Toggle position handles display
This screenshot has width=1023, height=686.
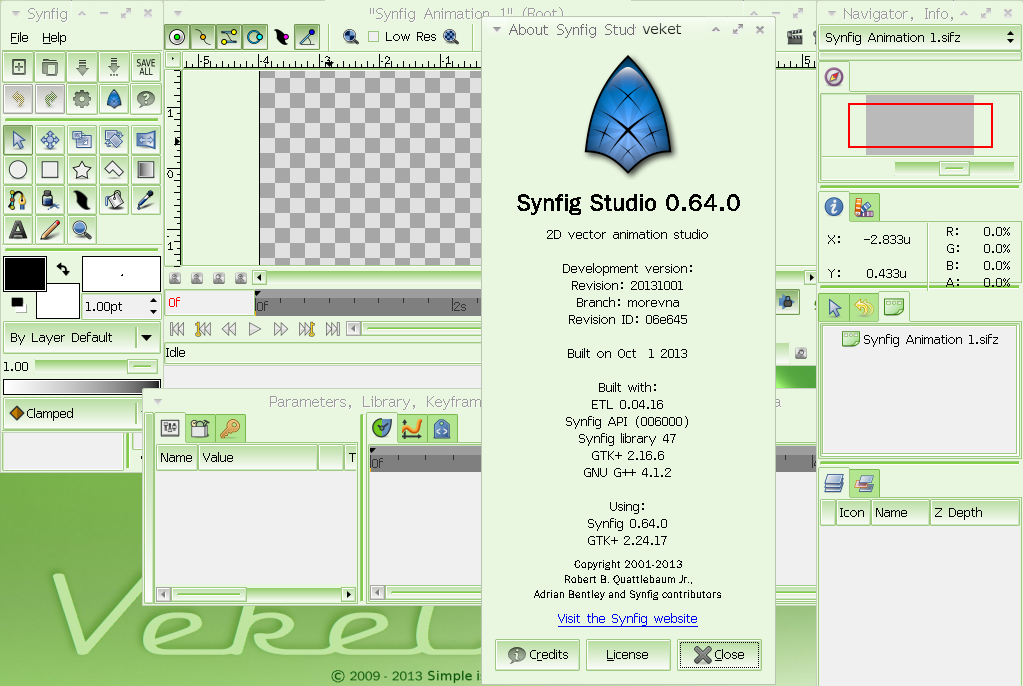click(177, 37)
